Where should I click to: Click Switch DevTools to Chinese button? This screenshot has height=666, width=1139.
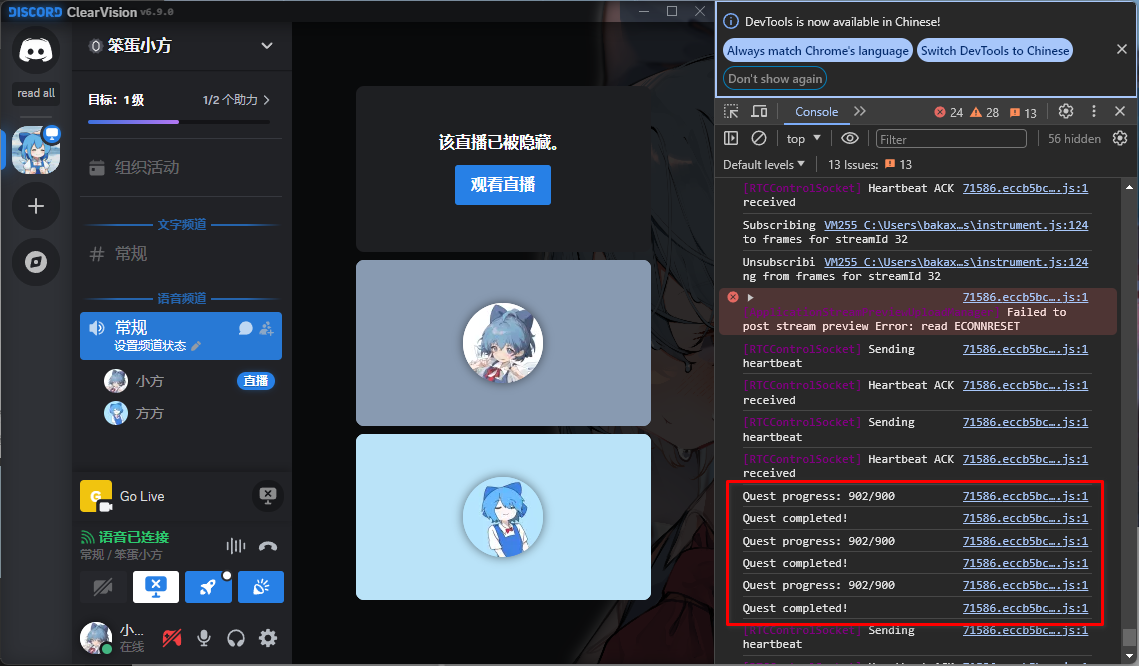(x=994, y=50)
